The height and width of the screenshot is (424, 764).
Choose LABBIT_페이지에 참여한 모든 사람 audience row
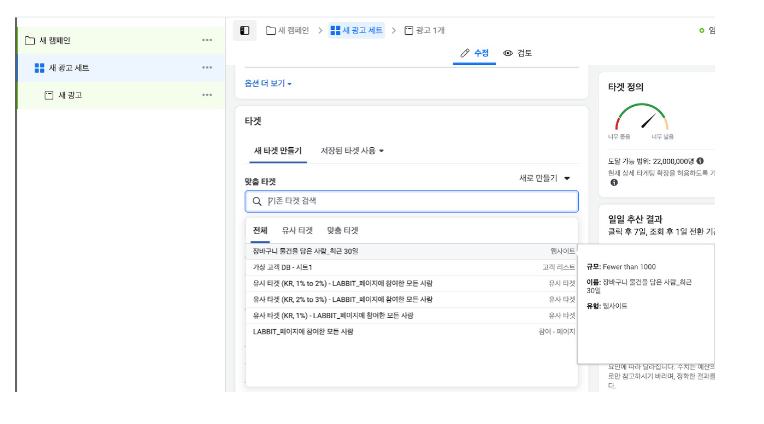coord(412,332)
